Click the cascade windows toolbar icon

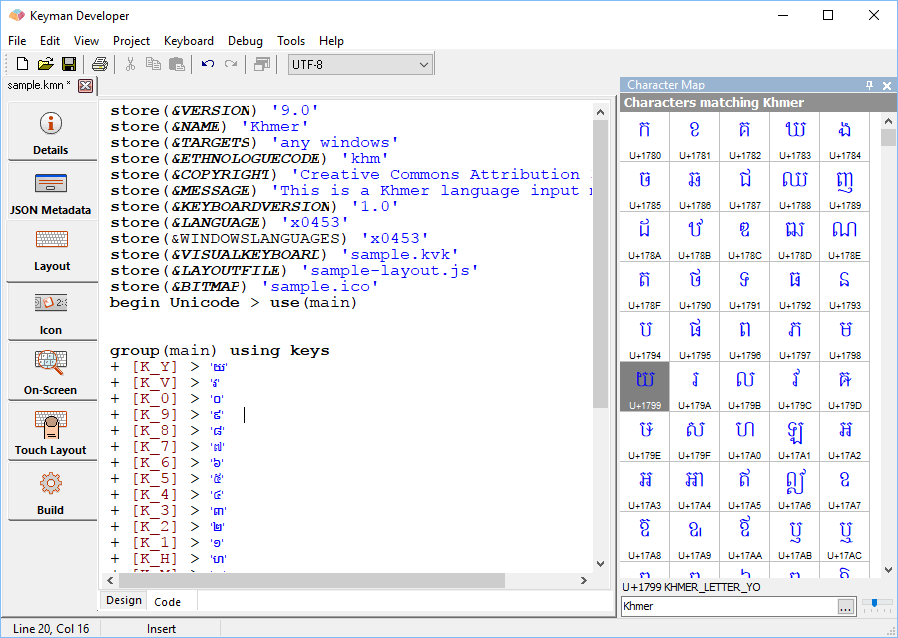click(262, 64)
